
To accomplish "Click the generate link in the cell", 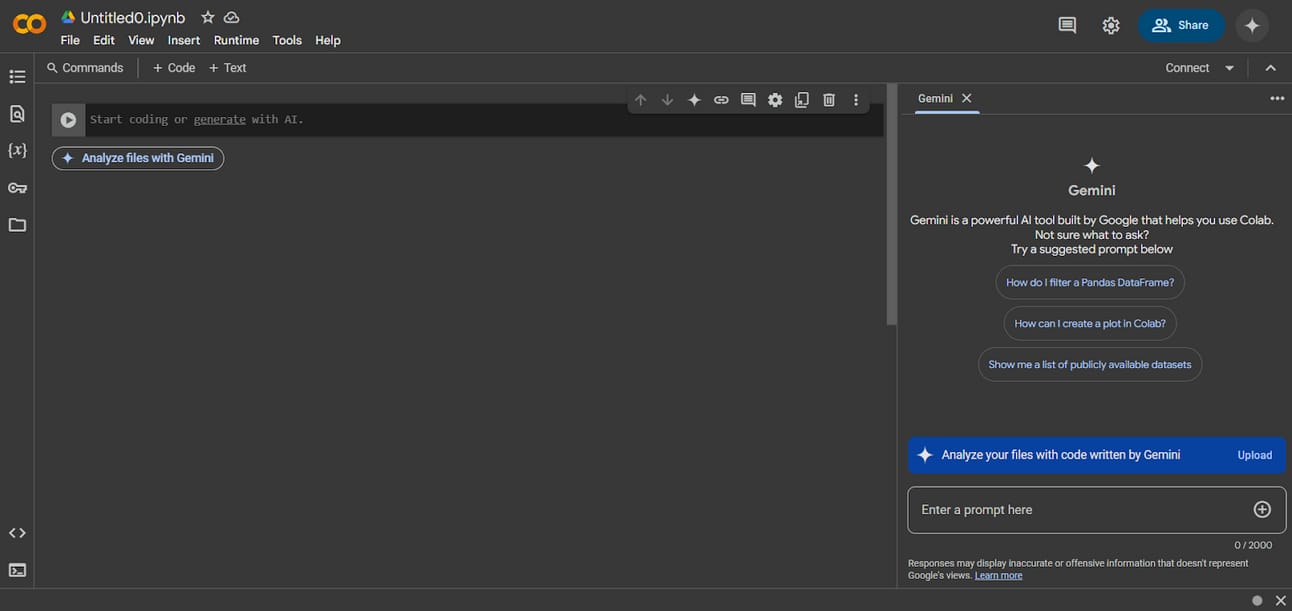I will click(220, 119).
